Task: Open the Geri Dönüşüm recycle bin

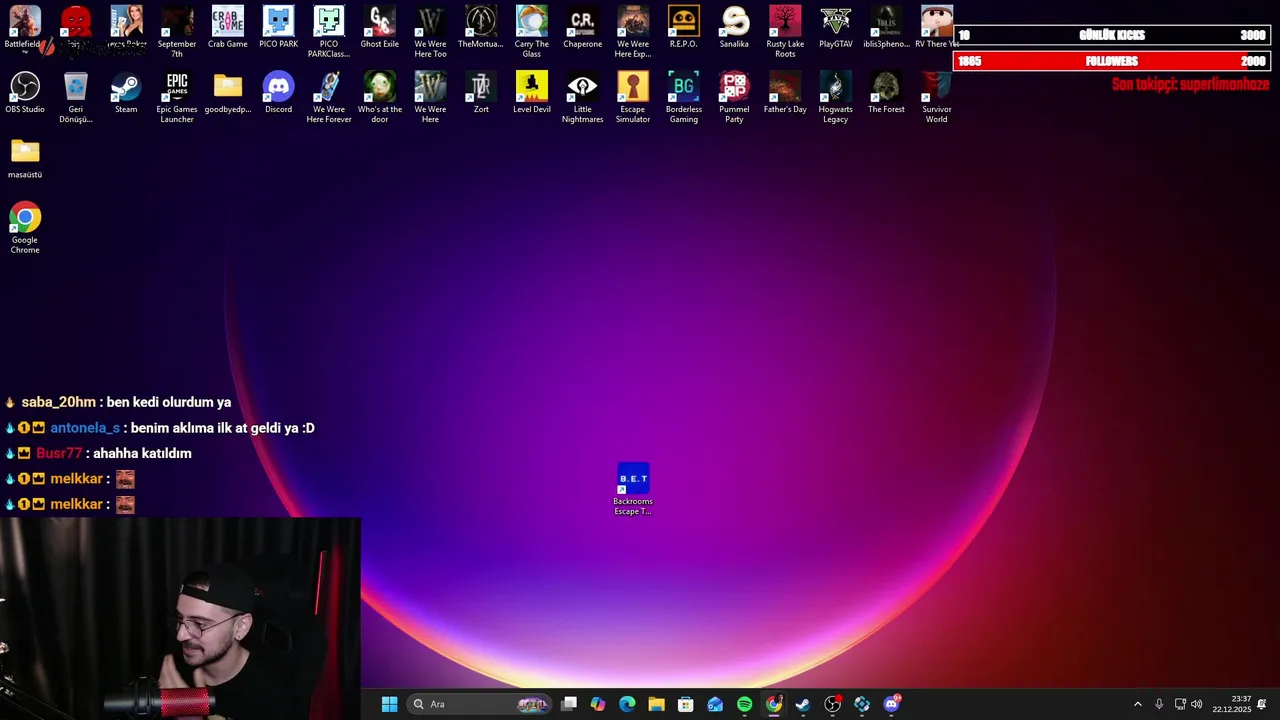Action: [x=76, y=97]
